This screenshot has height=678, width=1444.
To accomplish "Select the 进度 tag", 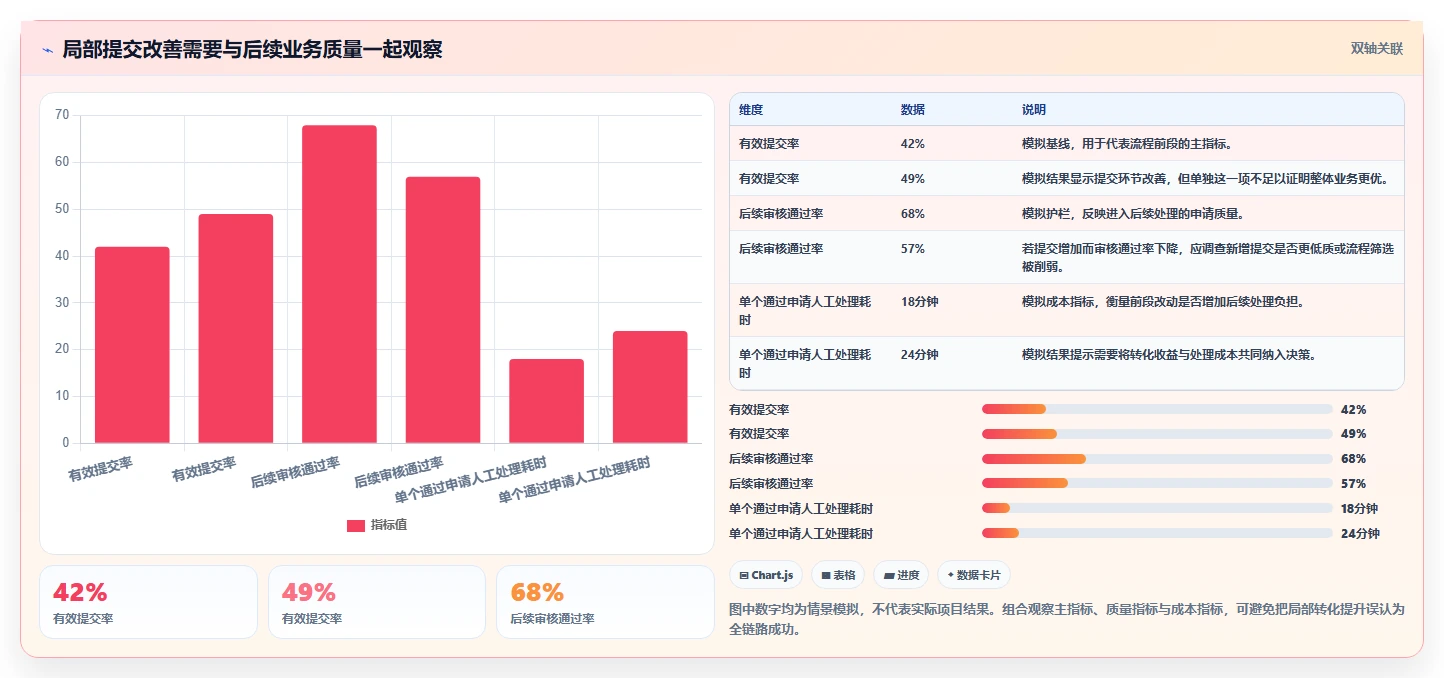I will [901, 575].
